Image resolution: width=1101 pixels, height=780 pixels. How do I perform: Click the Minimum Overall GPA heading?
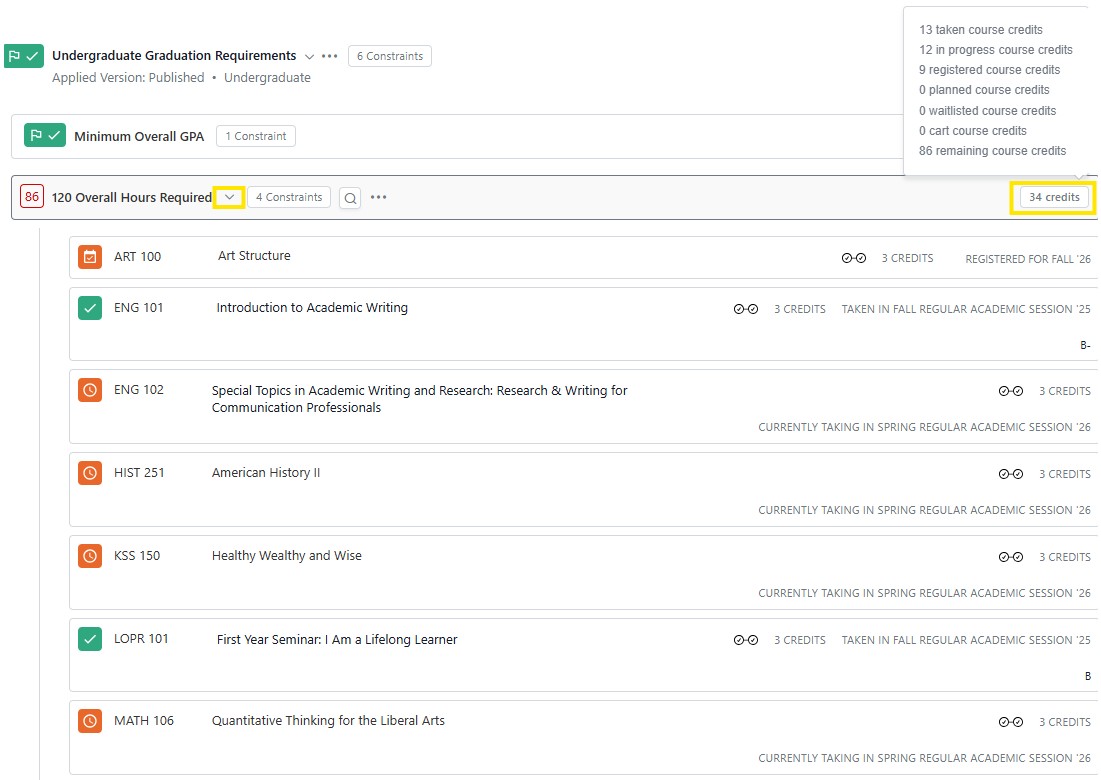(x=139, y=136)
